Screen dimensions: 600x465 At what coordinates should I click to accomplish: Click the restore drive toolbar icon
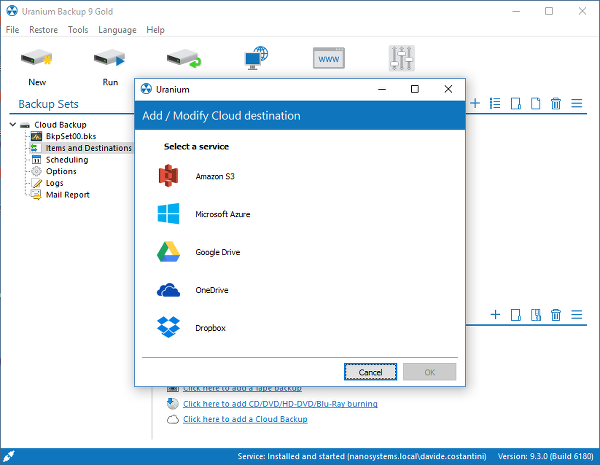pyautogui.click(x=184, y=59)
